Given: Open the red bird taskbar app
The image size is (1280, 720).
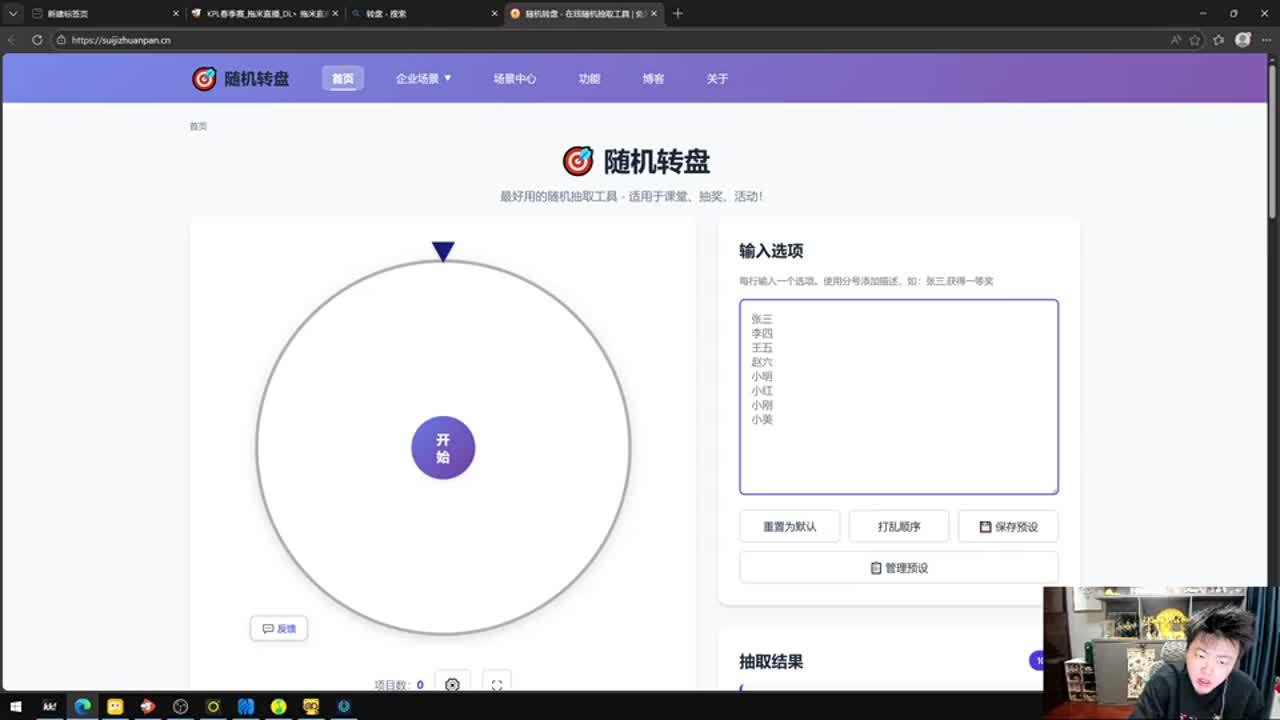Looking at the screenshot, I should pyautogui.click(x=148, y=706).
